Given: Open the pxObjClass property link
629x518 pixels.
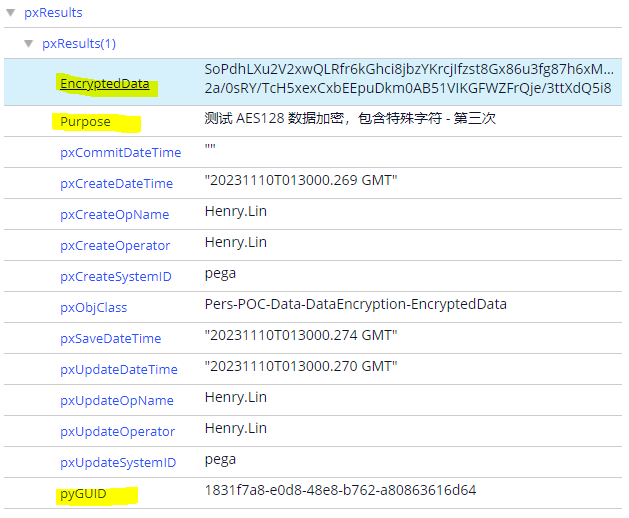Looking at the screenshot, I should [x=93, y=308].
